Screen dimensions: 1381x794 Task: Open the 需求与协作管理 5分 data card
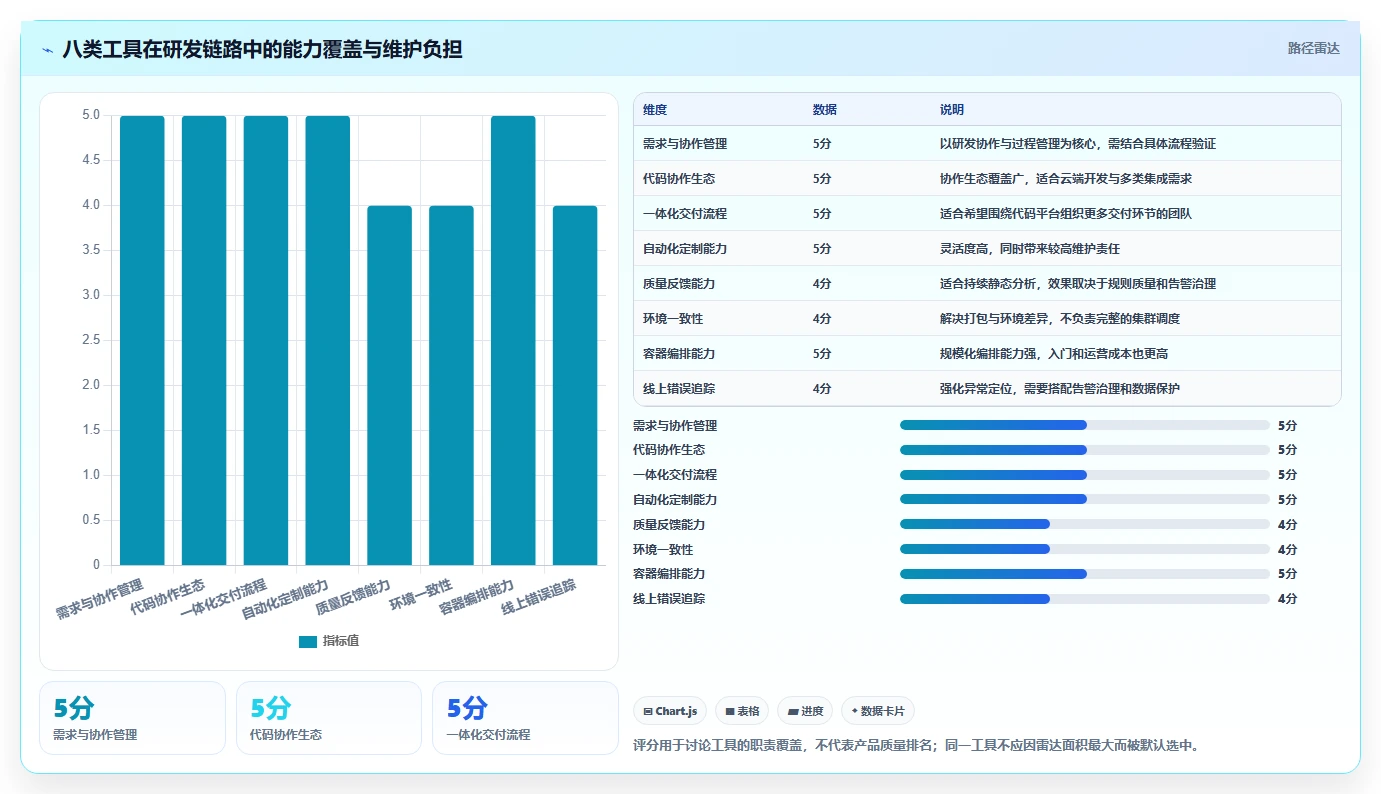(x=132, y=718)
